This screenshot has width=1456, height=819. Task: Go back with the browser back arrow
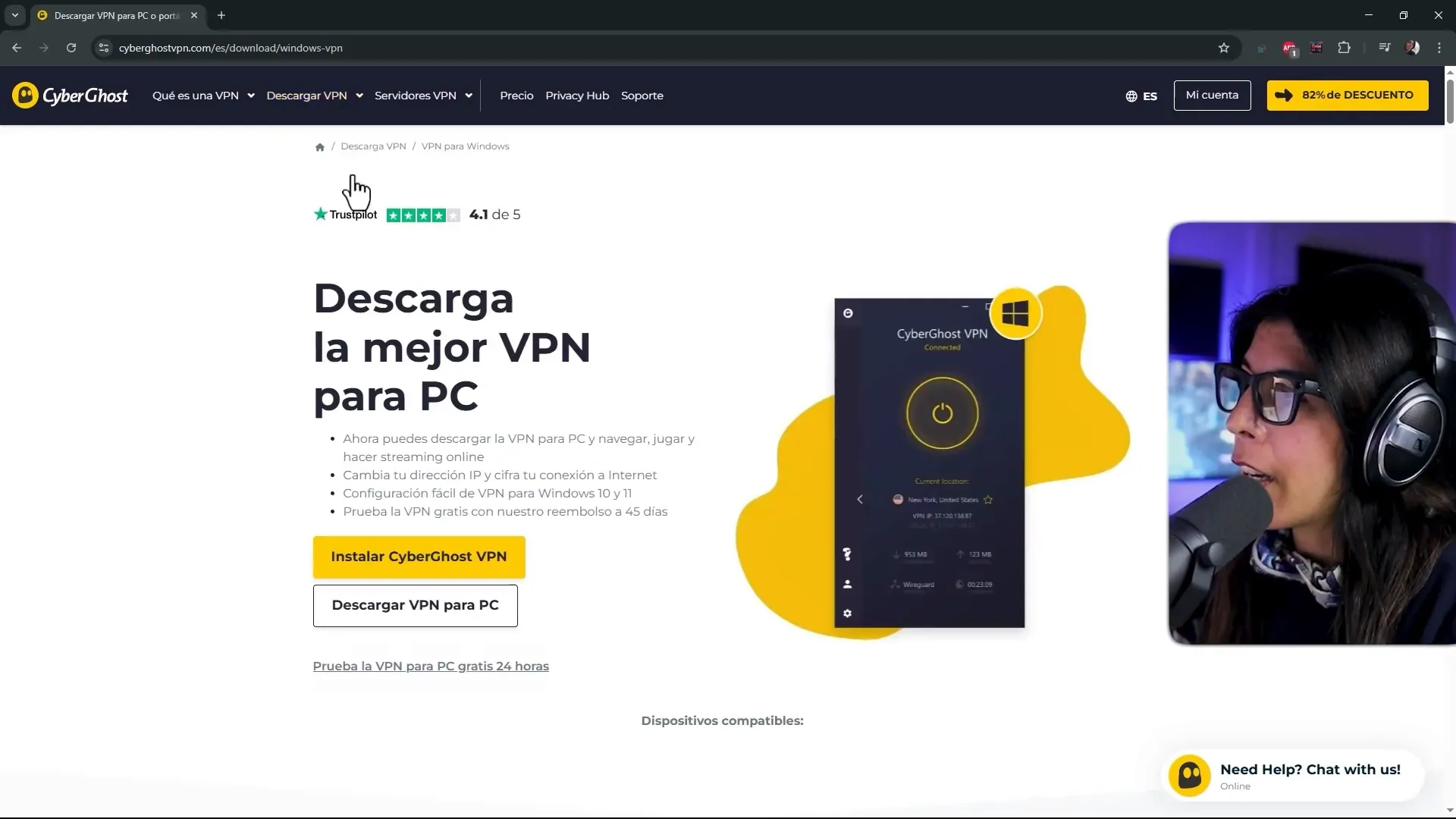tap(17, 48)
